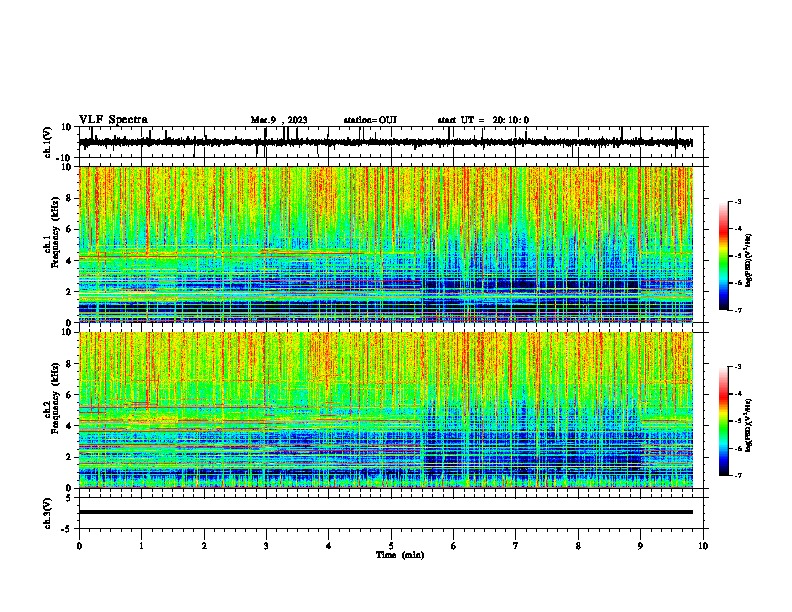Click the ch.1 frequency spectrogram plot

click(x=386, y=244)
